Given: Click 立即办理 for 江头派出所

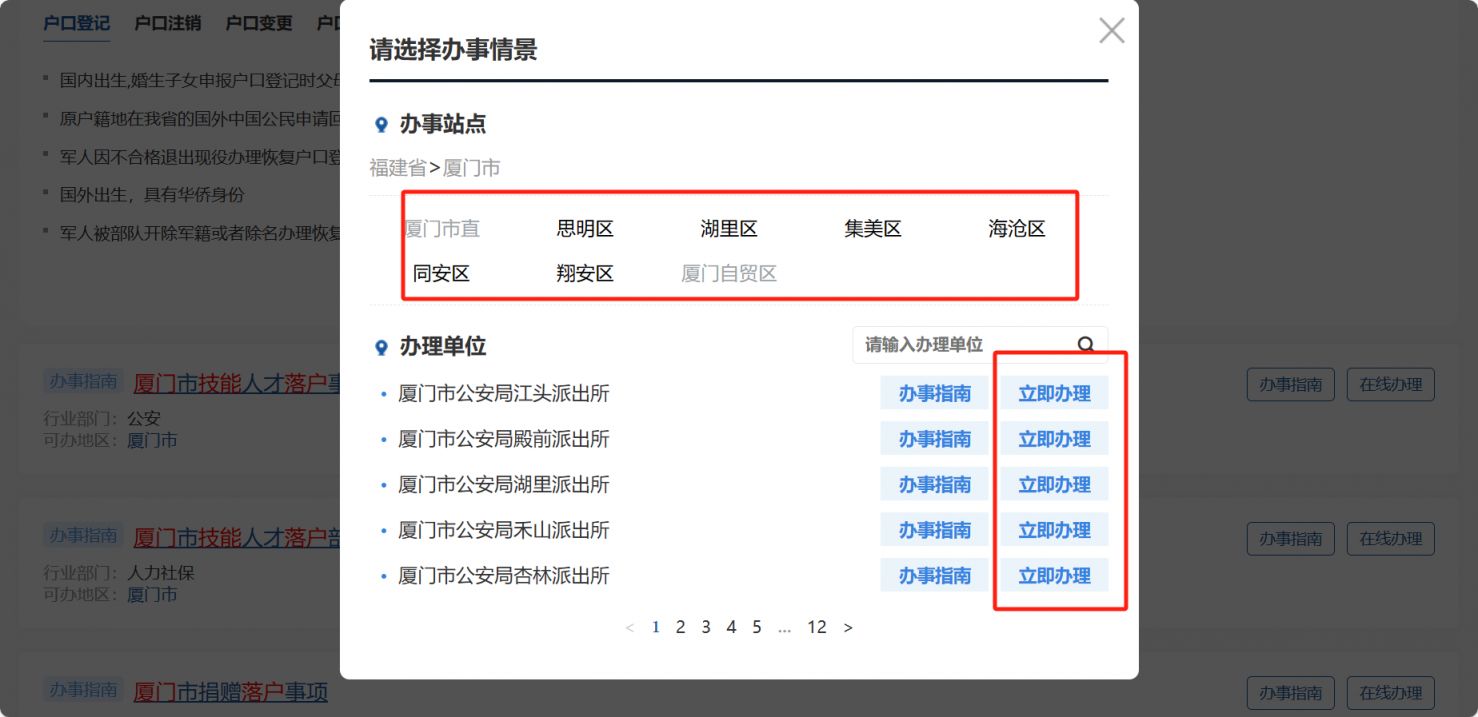Looking at the screenshot, I should [1054, 394].
